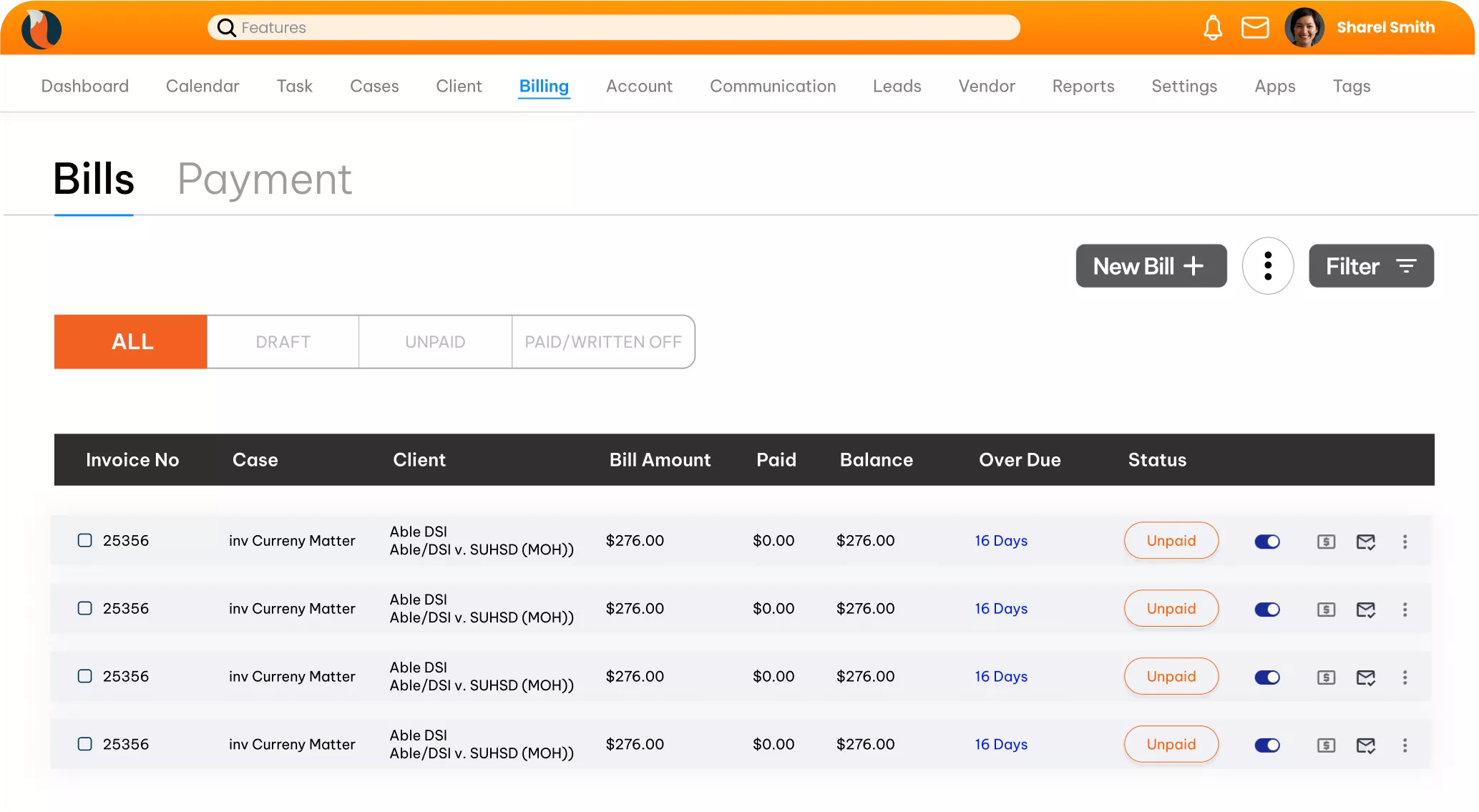This screenshot has height=812, width=1479.
Task: Open the Settings menu item
Action: (x=1184, y=87)
